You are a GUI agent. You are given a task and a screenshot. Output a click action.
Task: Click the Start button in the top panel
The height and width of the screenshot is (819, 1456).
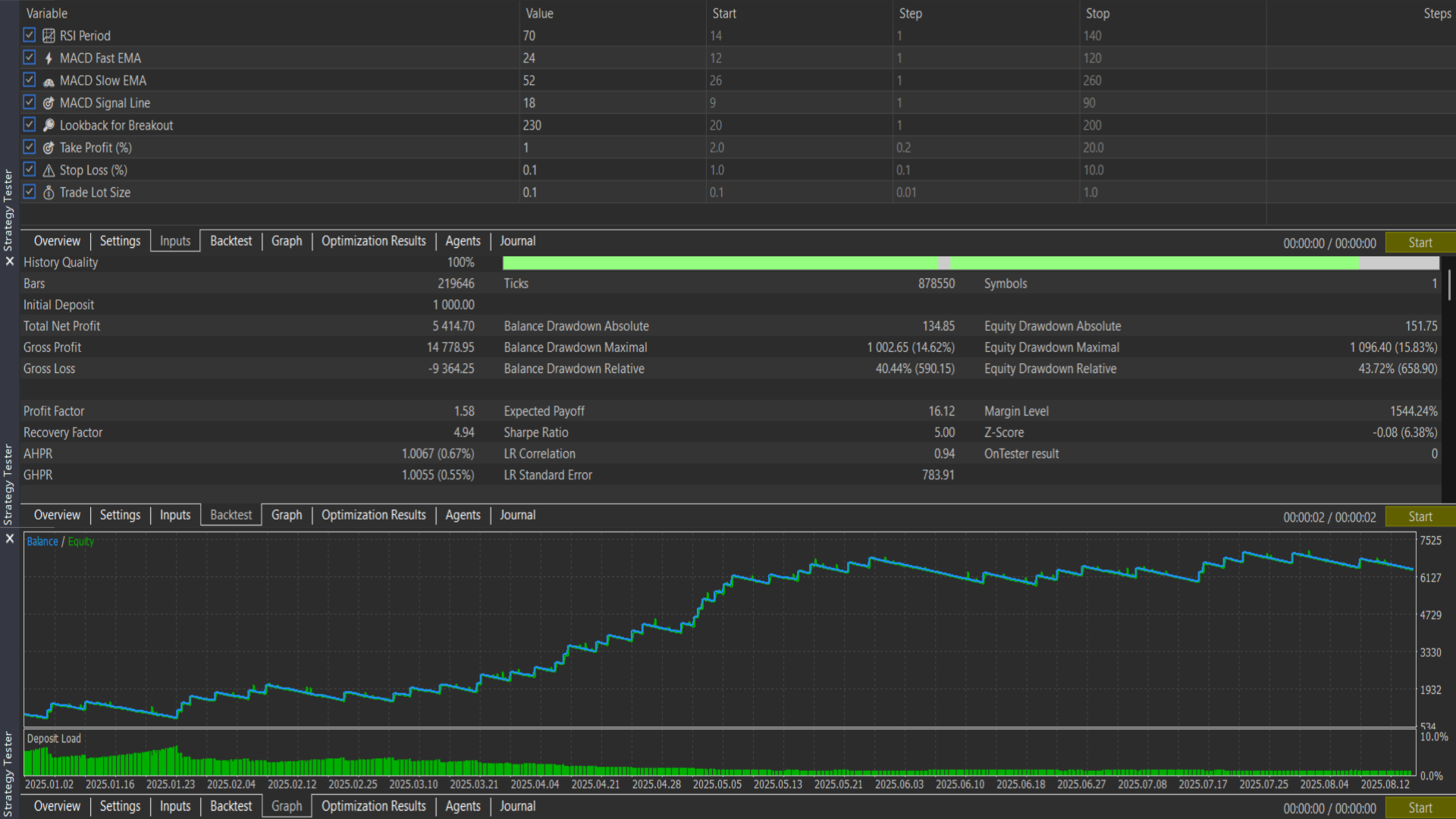coord(1420,243)
